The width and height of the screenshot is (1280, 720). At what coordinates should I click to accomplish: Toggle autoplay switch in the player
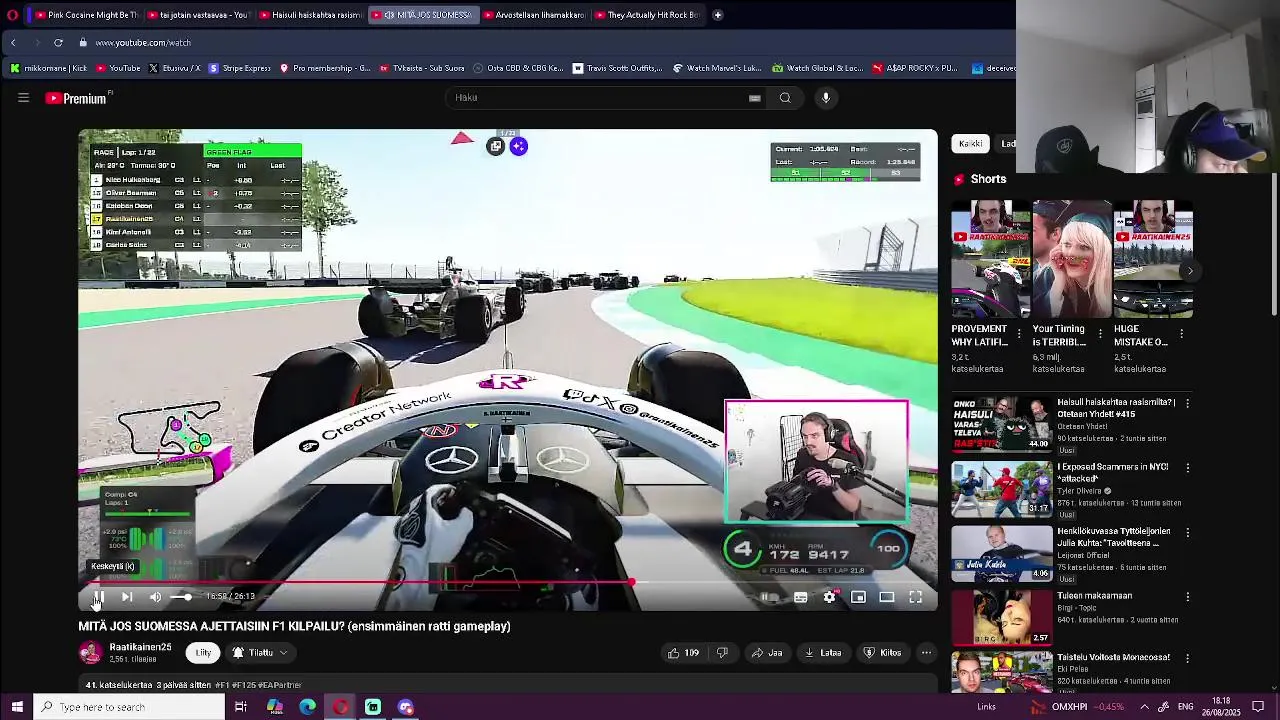coord(770,597)
